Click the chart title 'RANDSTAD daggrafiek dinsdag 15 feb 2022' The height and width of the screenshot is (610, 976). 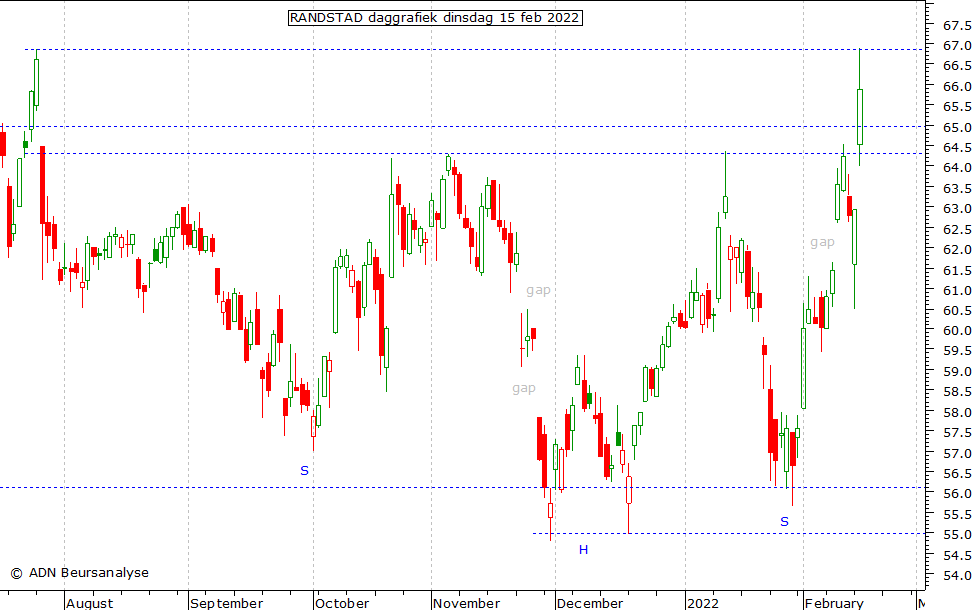[435, 17]
